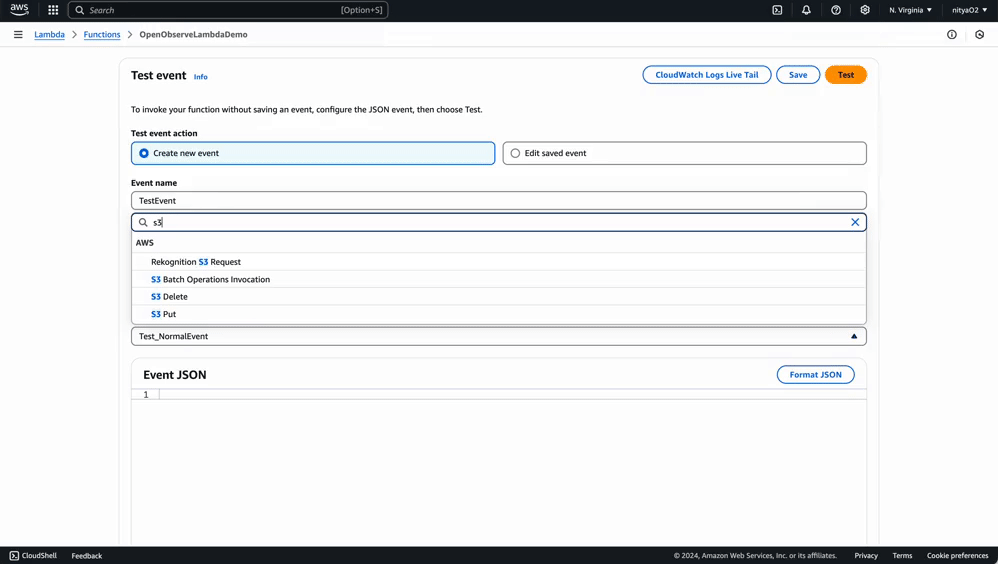Open Cookie preferences in footer
Viewport: 998px width, 564px height.
957,556
